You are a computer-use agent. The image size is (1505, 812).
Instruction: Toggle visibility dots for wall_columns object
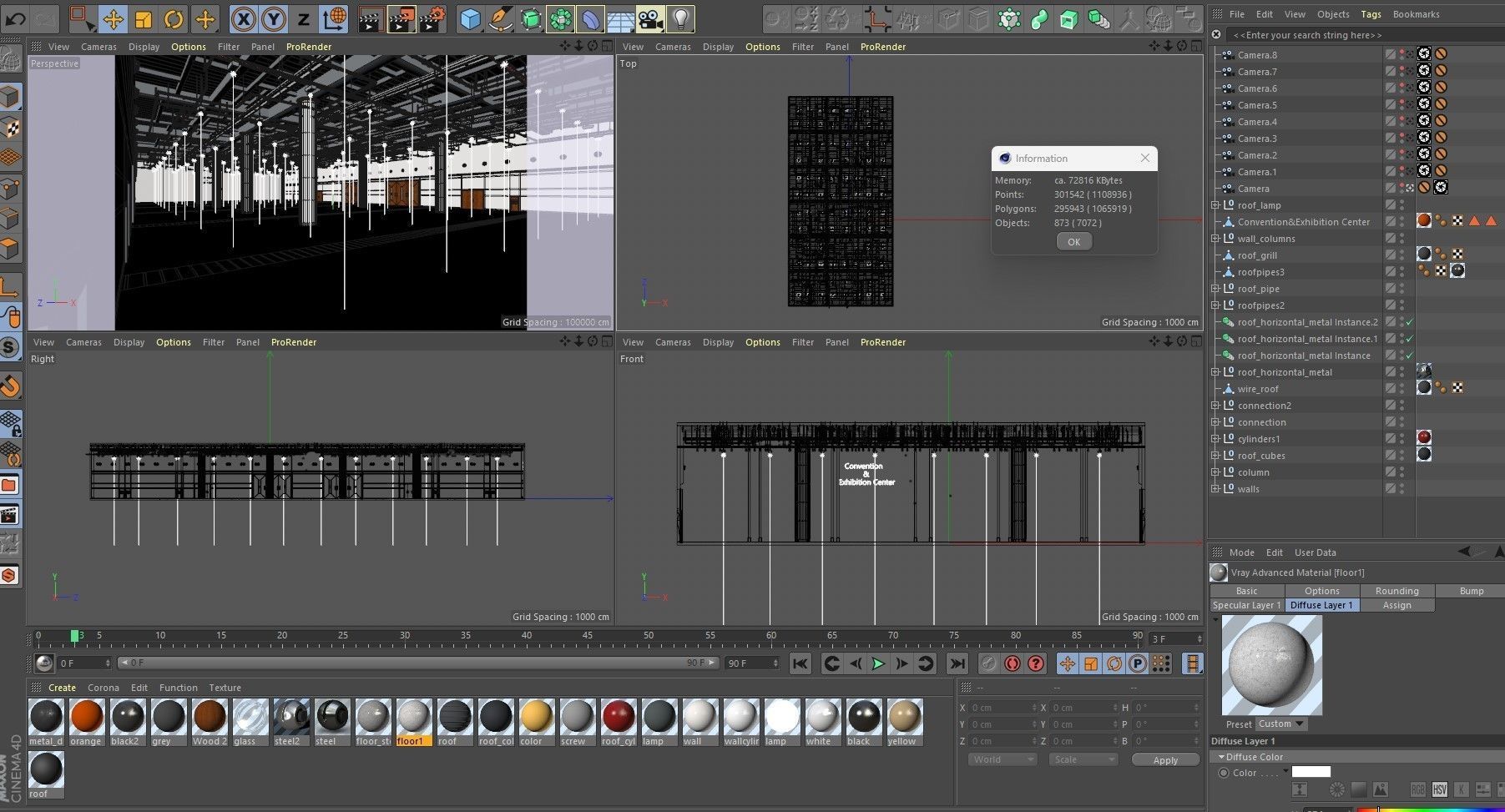click(1401, 239)
